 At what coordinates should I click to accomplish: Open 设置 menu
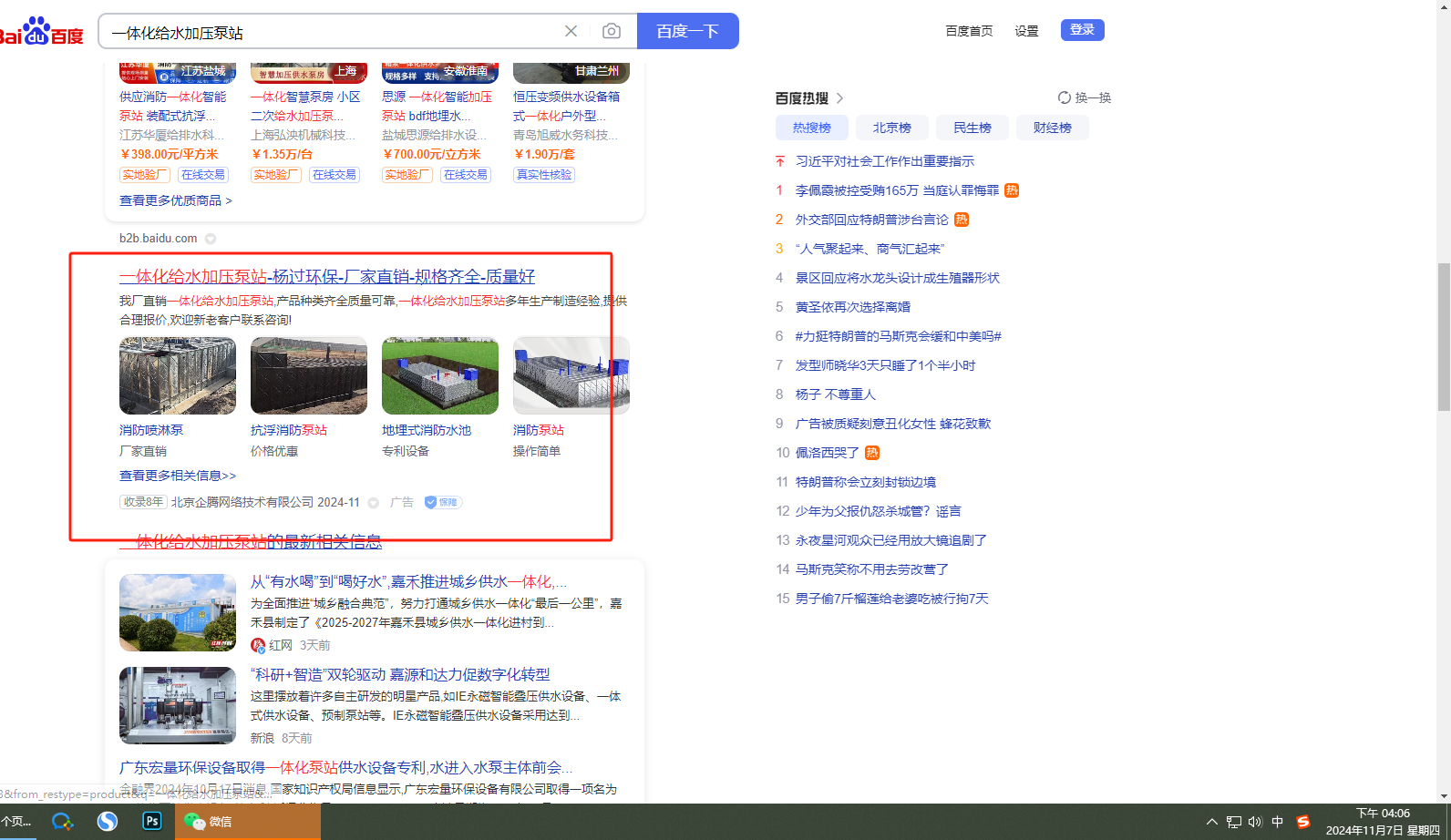click(x=1026, y=31)
